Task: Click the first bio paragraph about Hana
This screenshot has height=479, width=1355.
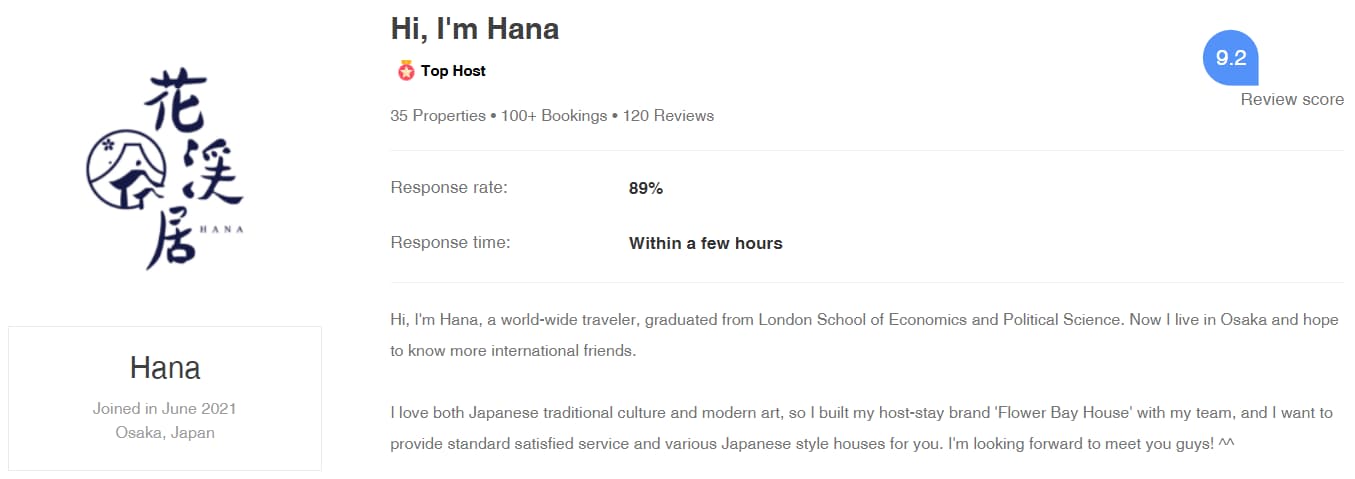Action: tap(866, 336)
